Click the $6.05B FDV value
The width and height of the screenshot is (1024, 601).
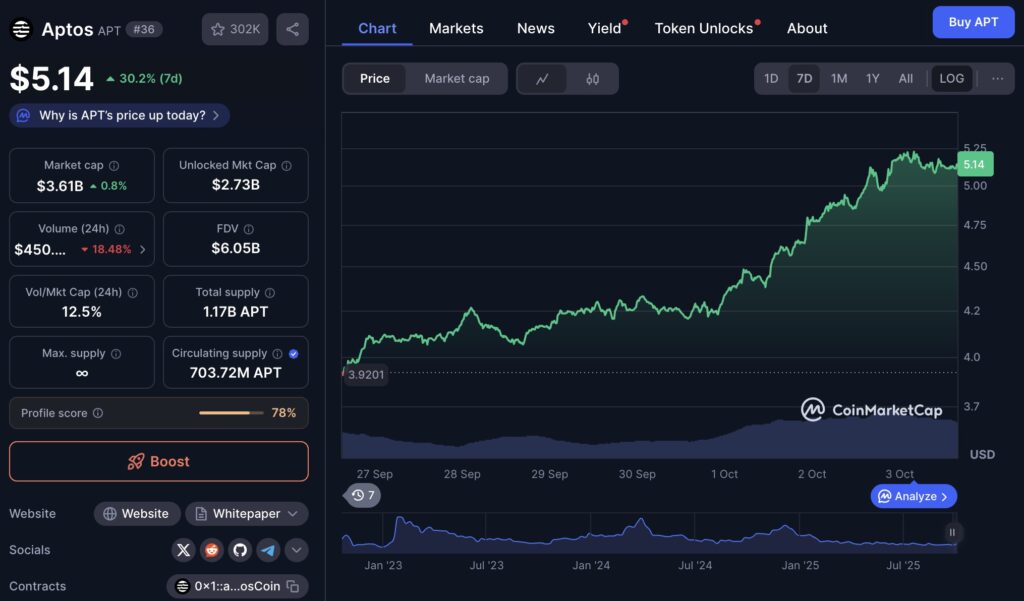tap(236, 248)
